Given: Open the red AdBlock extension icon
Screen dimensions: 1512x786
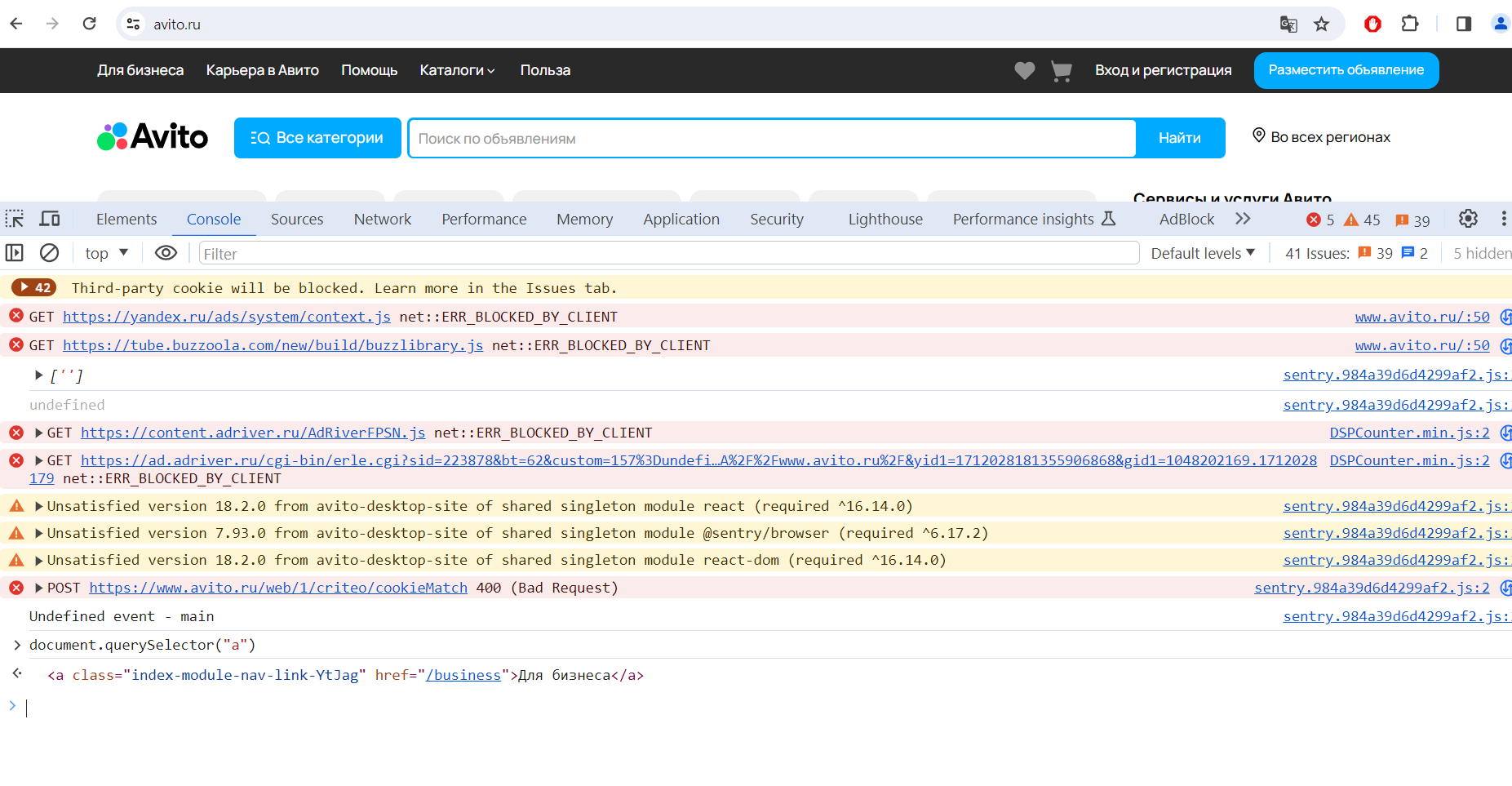Looking at the screenshot, I should 1372,24.
